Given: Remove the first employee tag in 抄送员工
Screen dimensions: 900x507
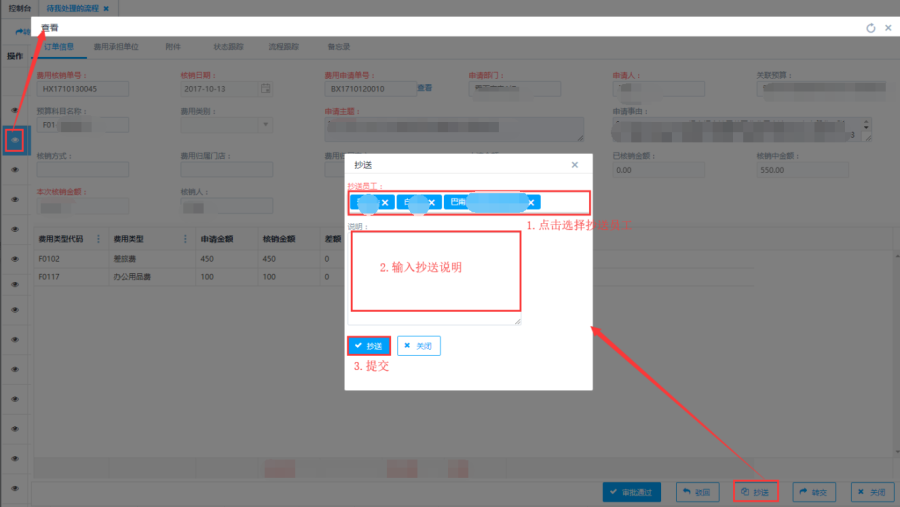Looking at the screenshot, I should click(385, 202).
